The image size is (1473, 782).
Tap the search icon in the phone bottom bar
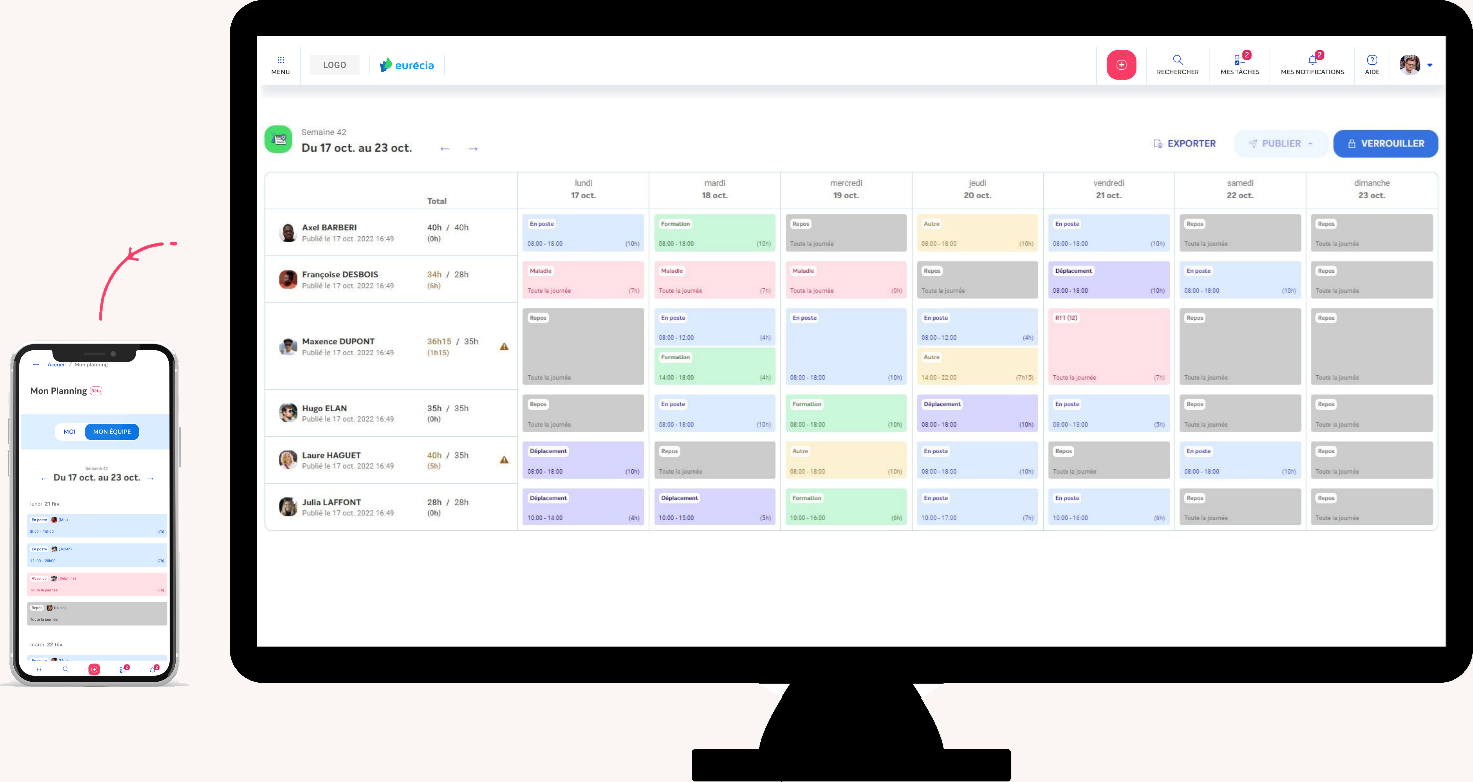coord(66,670)
